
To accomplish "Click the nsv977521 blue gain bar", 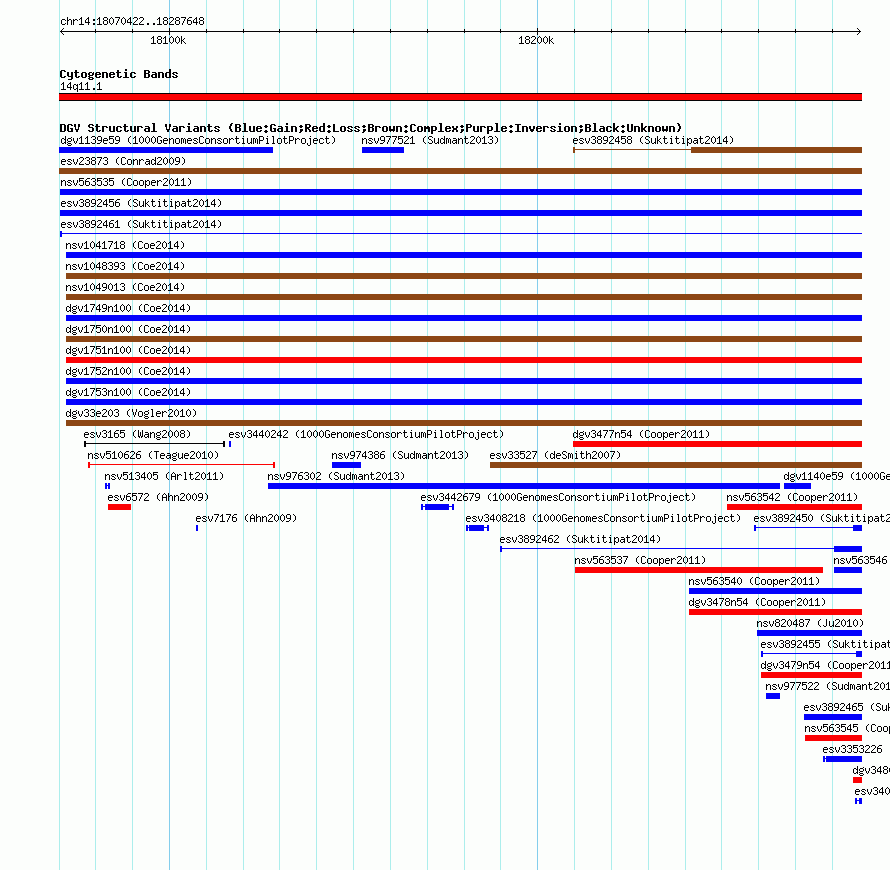I will click(383, 150).
